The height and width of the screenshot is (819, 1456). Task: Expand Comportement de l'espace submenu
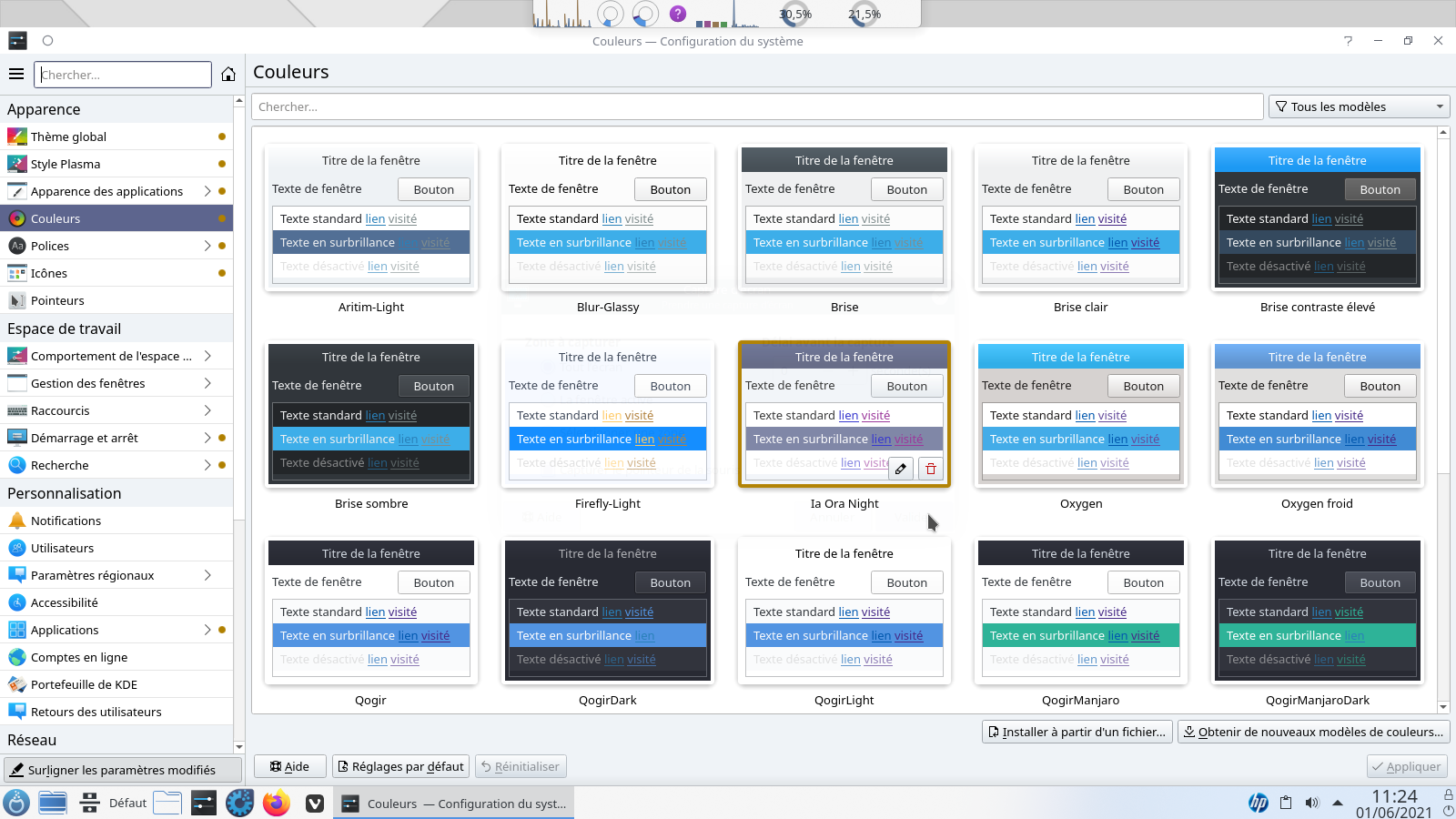207,356
